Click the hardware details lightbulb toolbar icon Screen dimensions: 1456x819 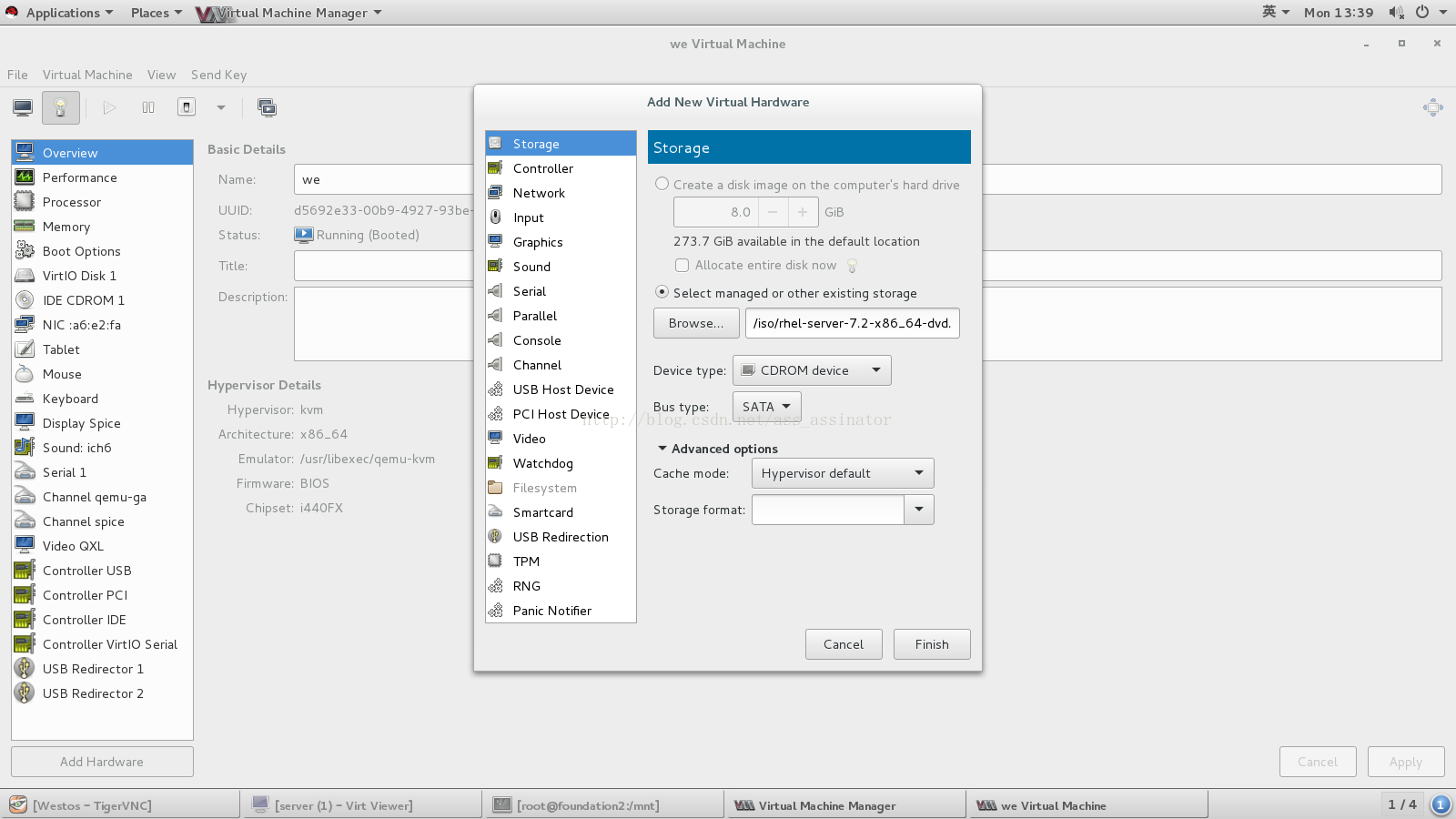click(60, 107)
